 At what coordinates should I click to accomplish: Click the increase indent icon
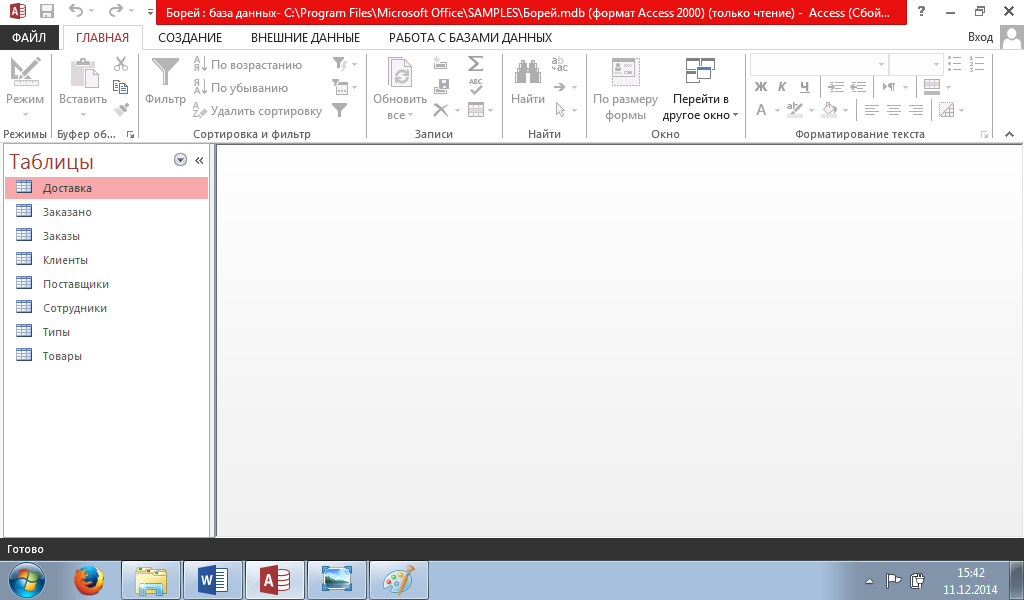click(x=836, y=87)
